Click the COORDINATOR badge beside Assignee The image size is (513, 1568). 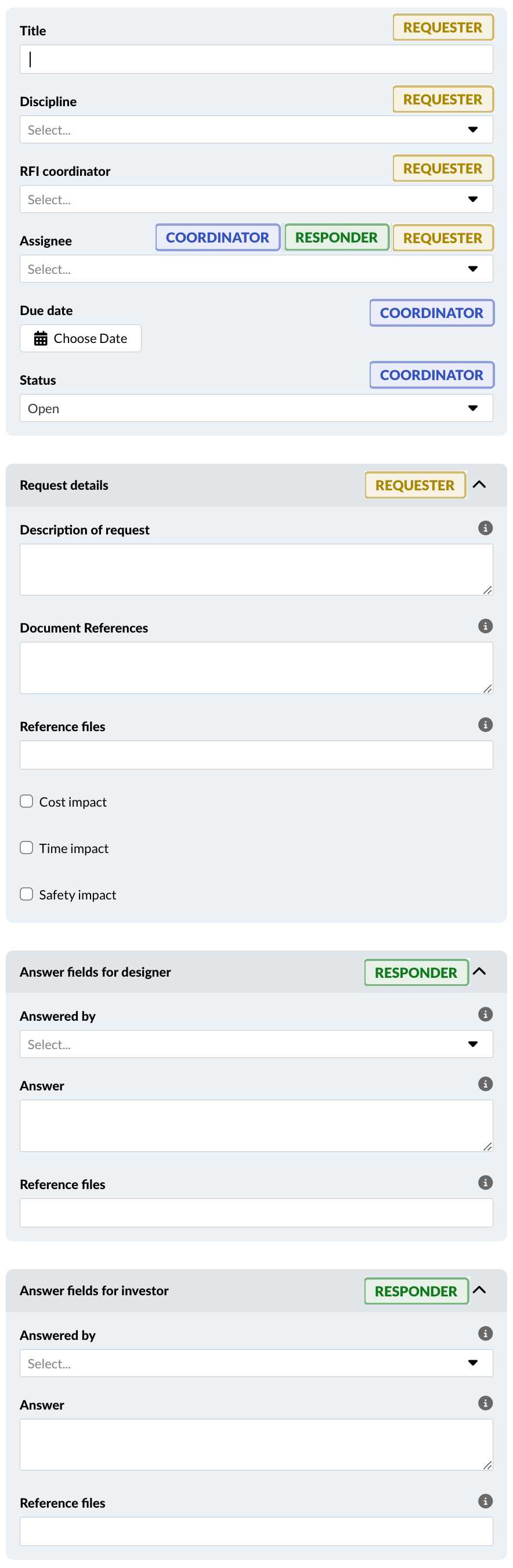pyautogui.click(x=217, y=237)
